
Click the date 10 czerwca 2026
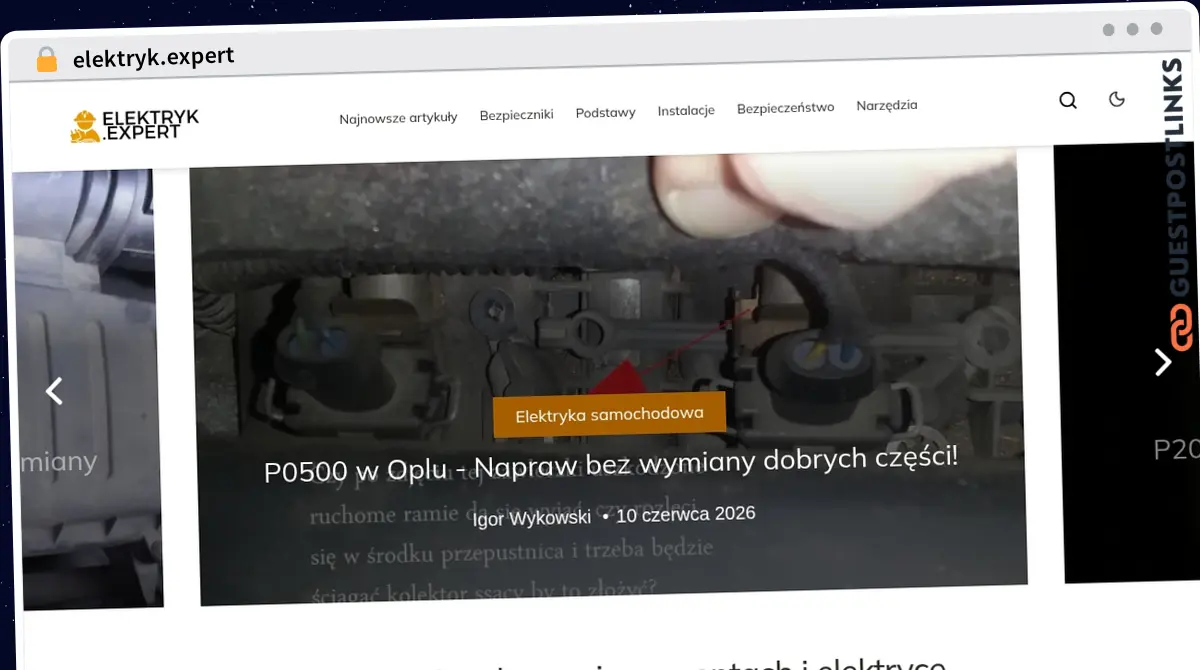pos(685,515)
